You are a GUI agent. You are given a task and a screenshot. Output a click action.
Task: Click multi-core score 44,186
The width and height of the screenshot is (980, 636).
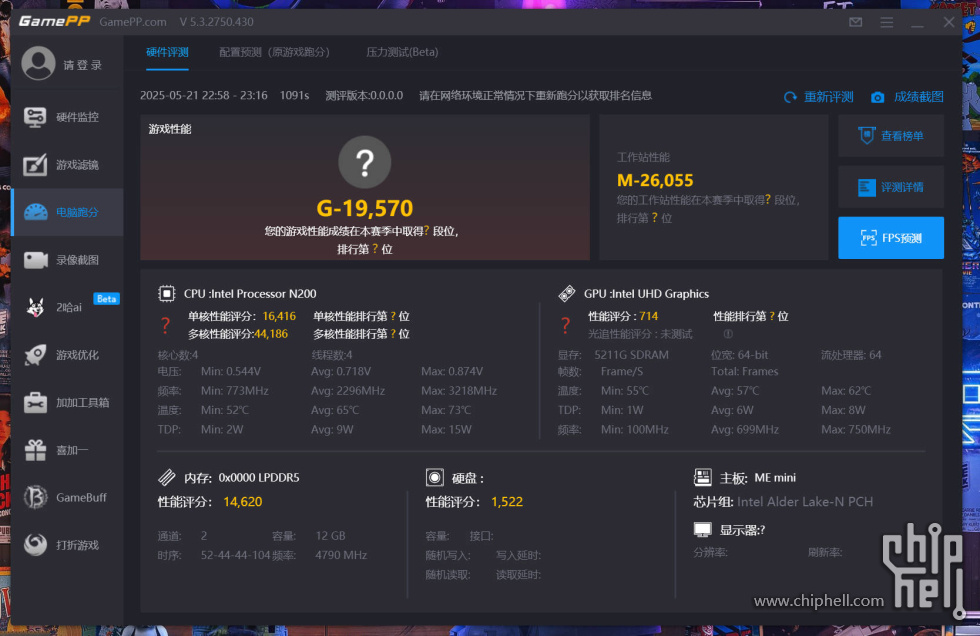tap(271, 334)
